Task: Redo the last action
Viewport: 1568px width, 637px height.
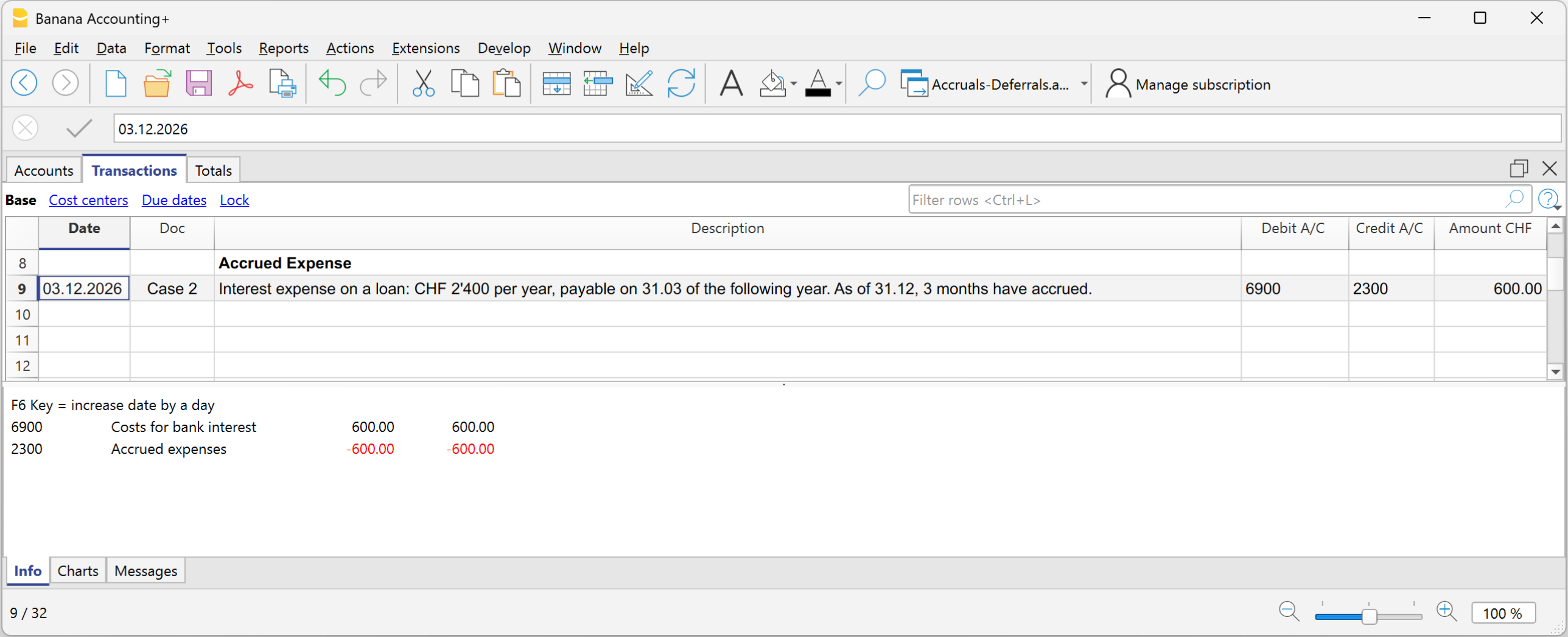Action: (373, 83)
